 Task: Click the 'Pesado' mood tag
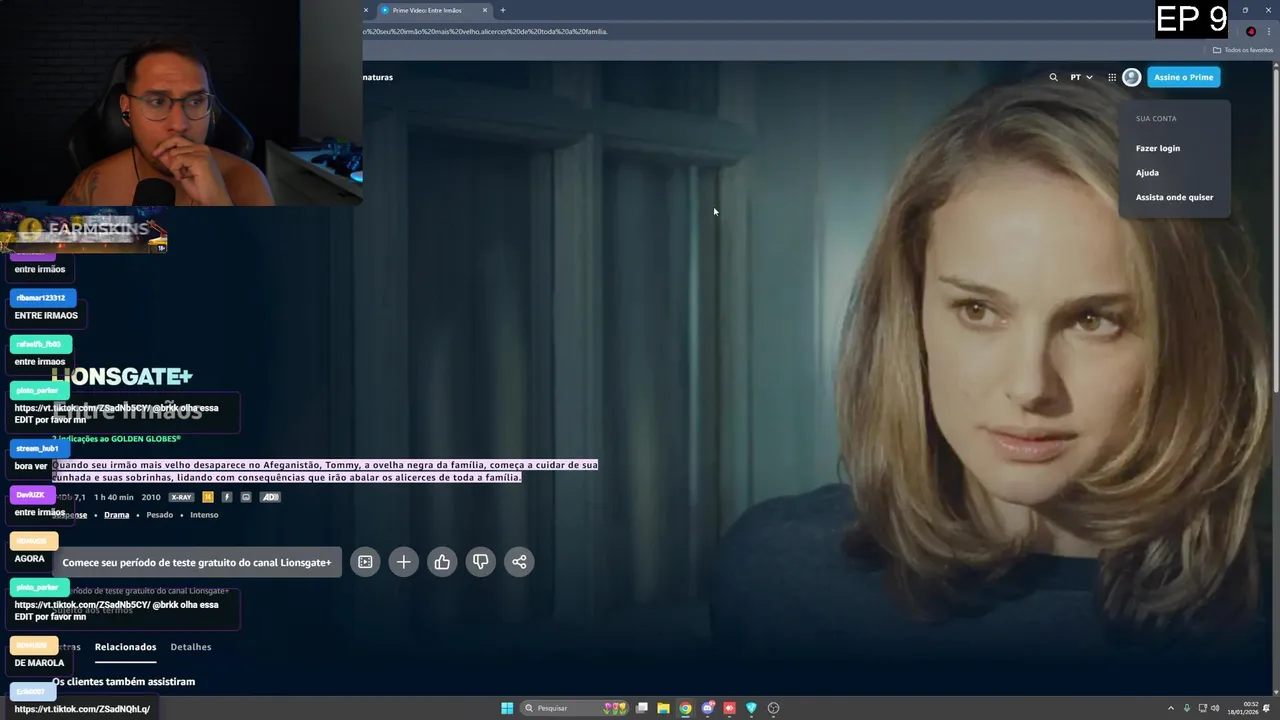pos(160,515)
